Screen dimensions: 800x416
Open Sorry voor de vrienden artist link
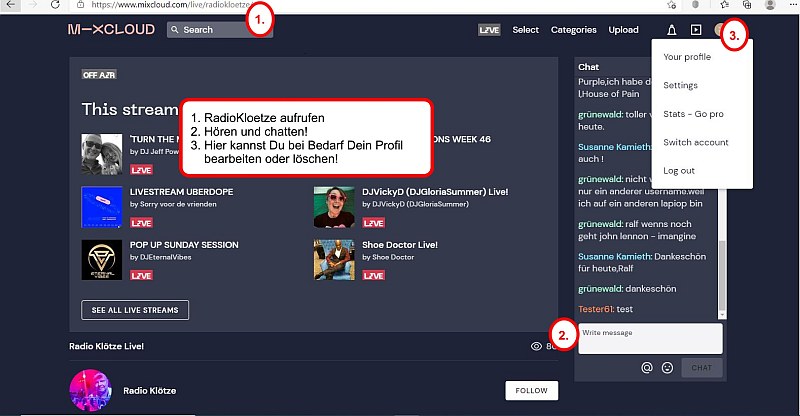coord(178,204)
